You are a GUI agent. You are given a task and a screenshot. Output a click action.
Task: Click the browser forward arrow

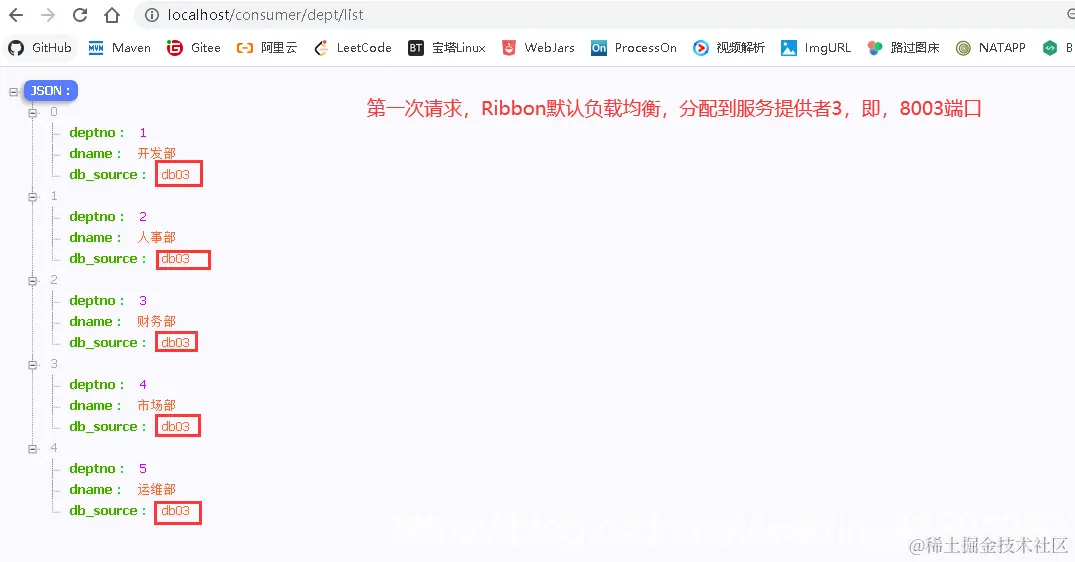pos(48,15)
